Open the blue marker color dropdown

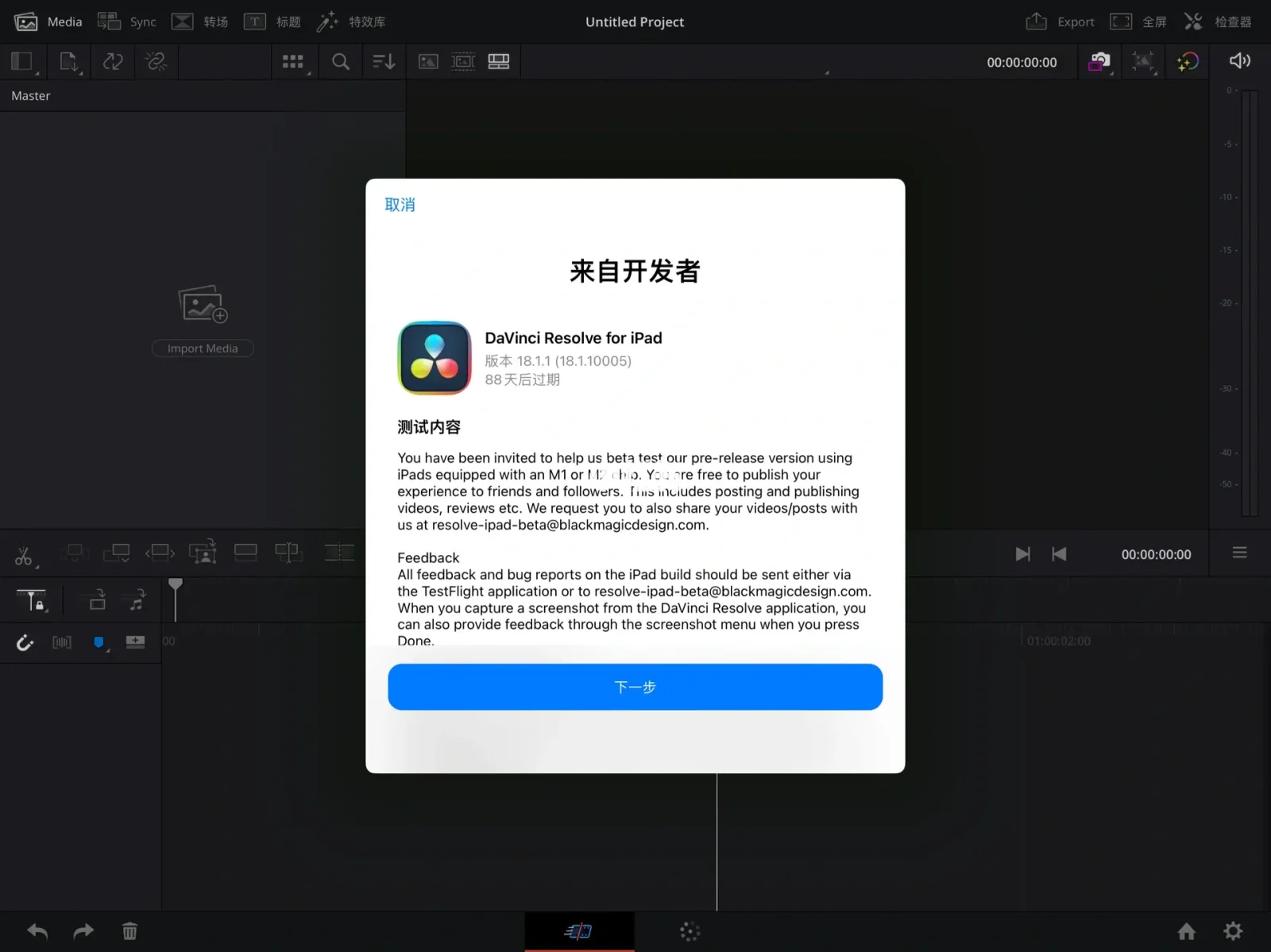tap(100, 643)
